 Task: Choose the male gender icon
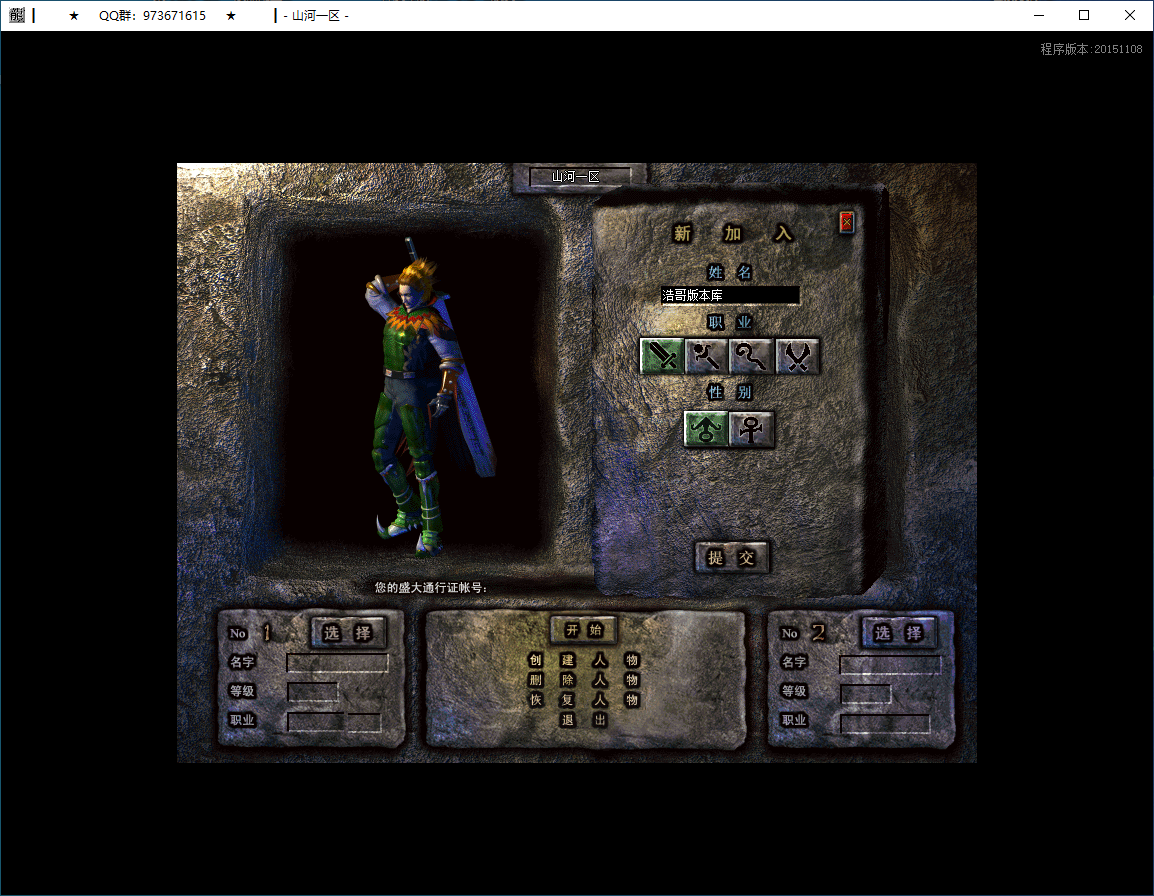pos(706,428)
